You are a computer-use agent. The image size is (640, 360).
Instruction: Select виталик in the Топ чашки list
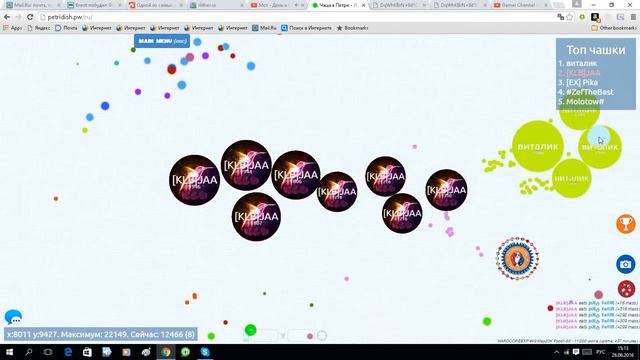(578, 63)
